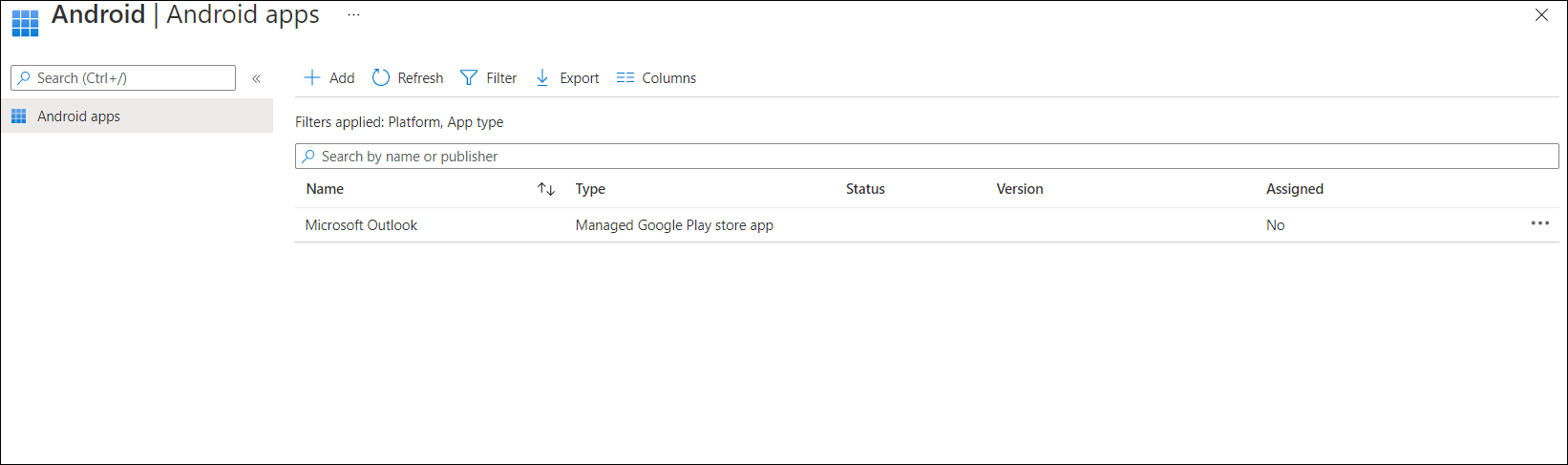Open the more options ellipsis beside page title
This screenshot has width=1568, height=465.
point(354,15)
